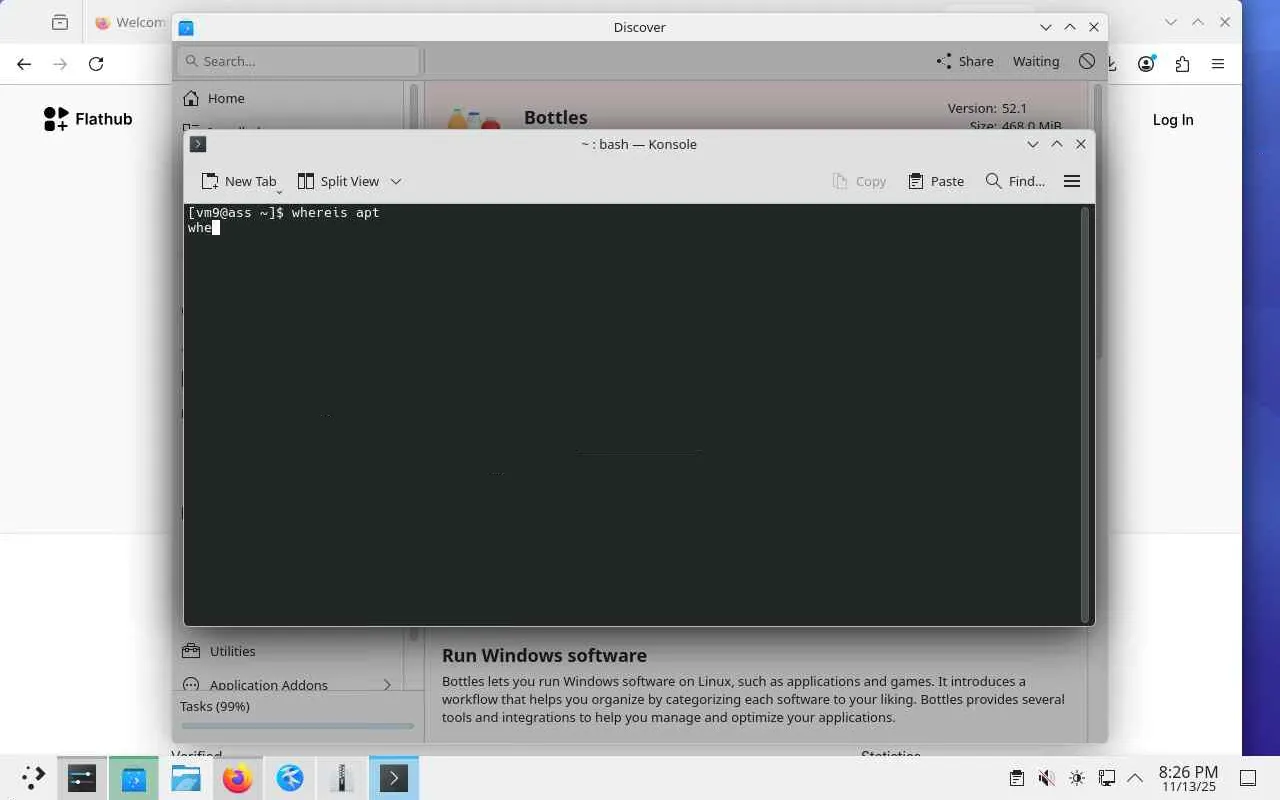Image resolution: width=1280 pixels, height=800 pixels.
Task: Open Find in the Konsole toolbar
Action: [x=1015, y=181]
